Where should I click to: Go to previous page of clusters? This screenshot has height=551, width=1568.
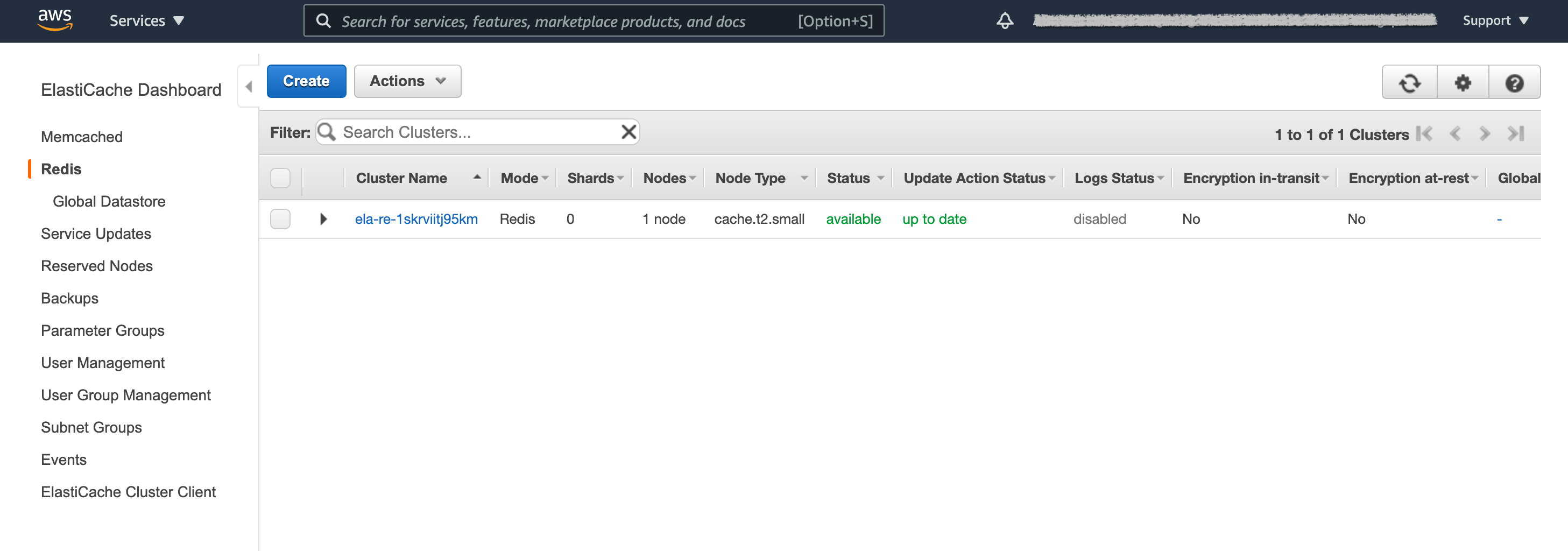[x=1455, y=134]
